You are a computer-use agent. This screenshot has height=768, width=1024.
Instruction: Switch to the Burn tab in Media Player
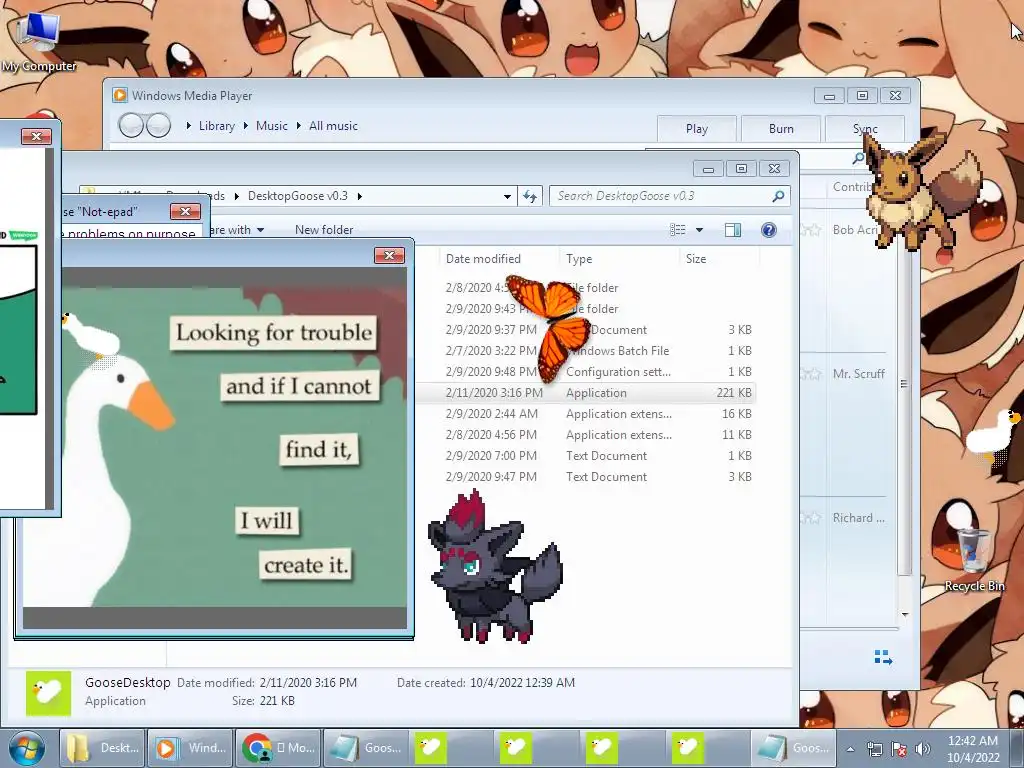pyautogui.click(x=781, y=129)
